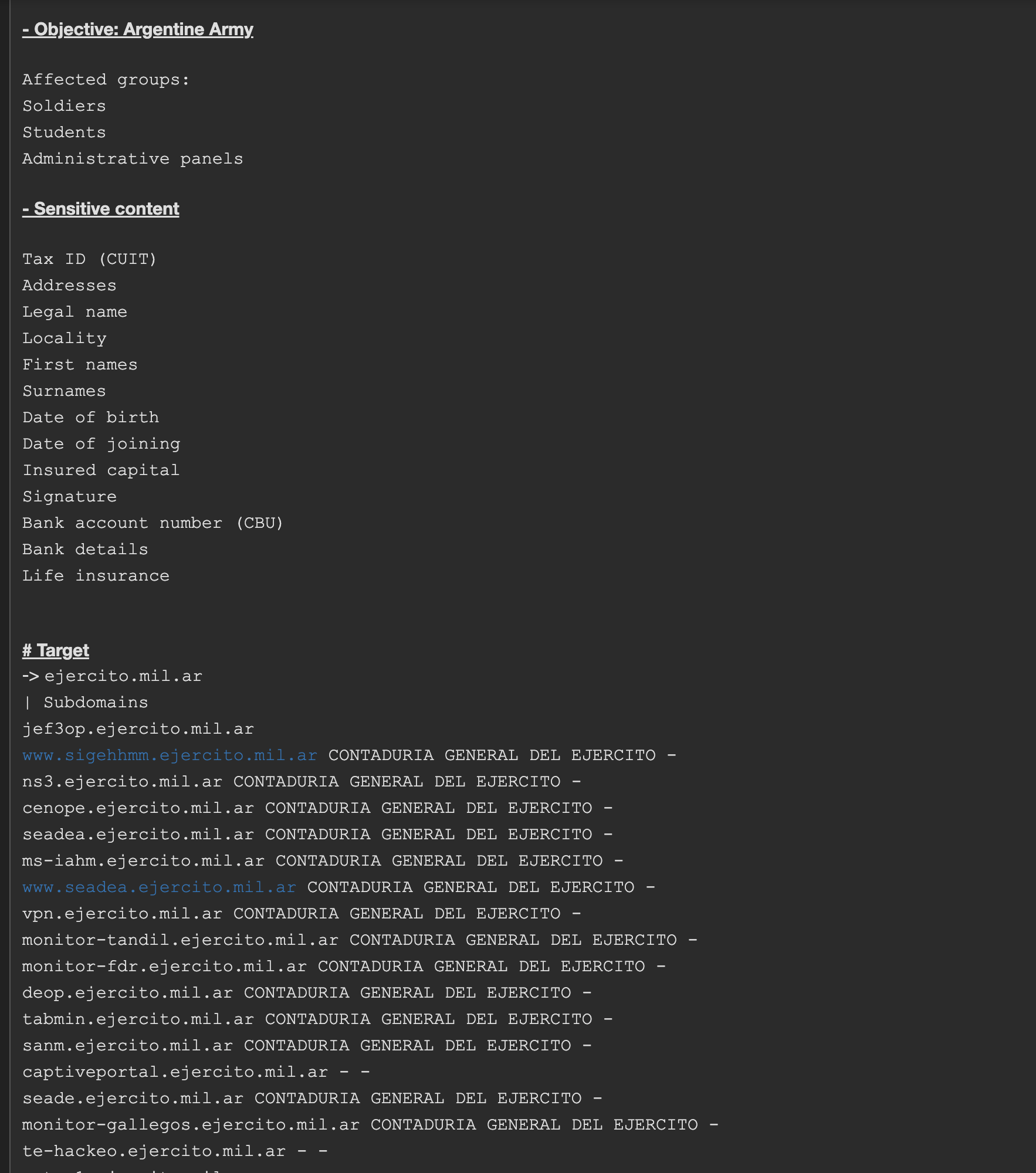
Task: Open the www.sigehhmm.ejercito.mil.ar link
Action: 170,755
